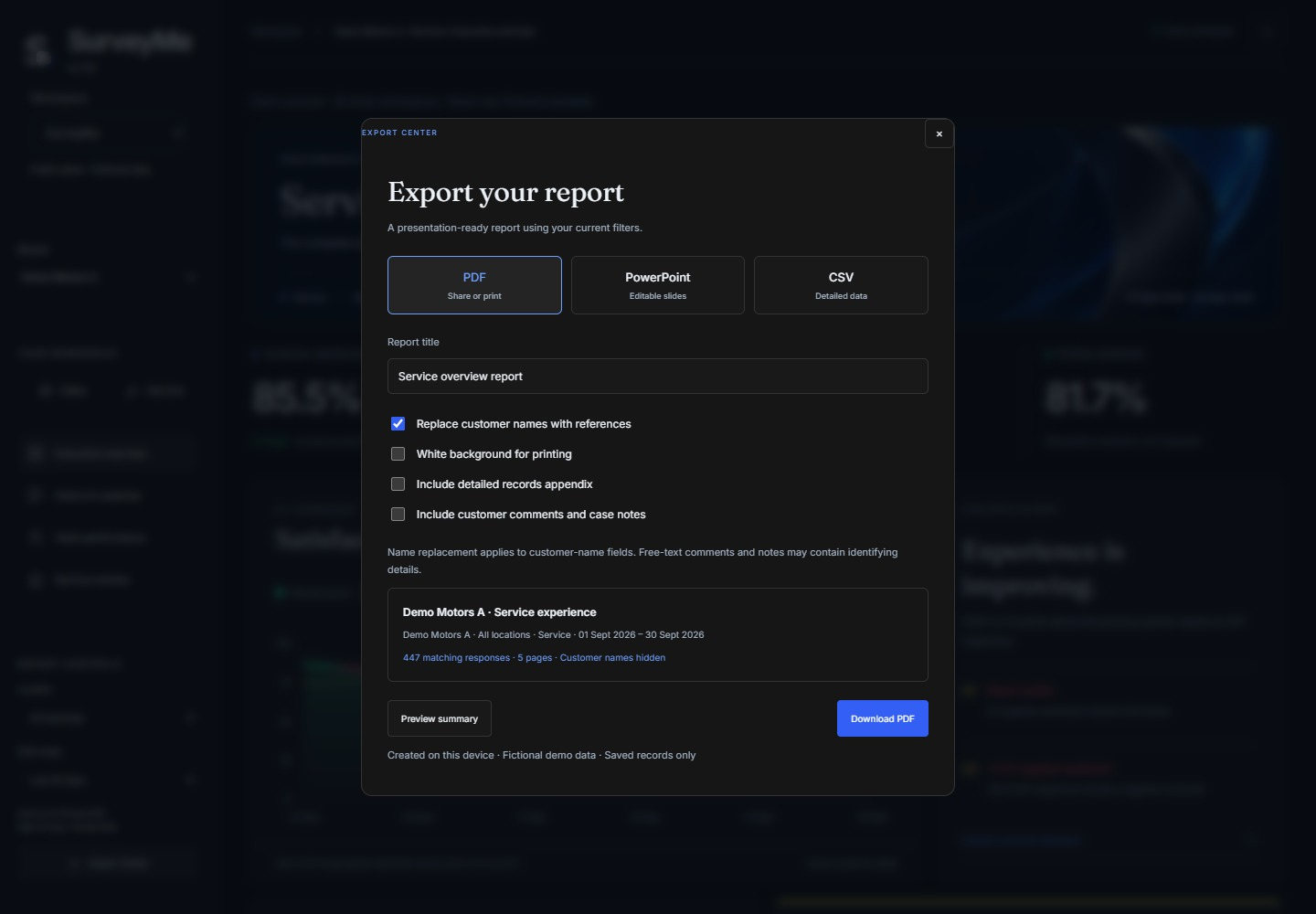Click the "Export your report" heading
Screen dimensions: 1316x914
click(x=506, y=192)
